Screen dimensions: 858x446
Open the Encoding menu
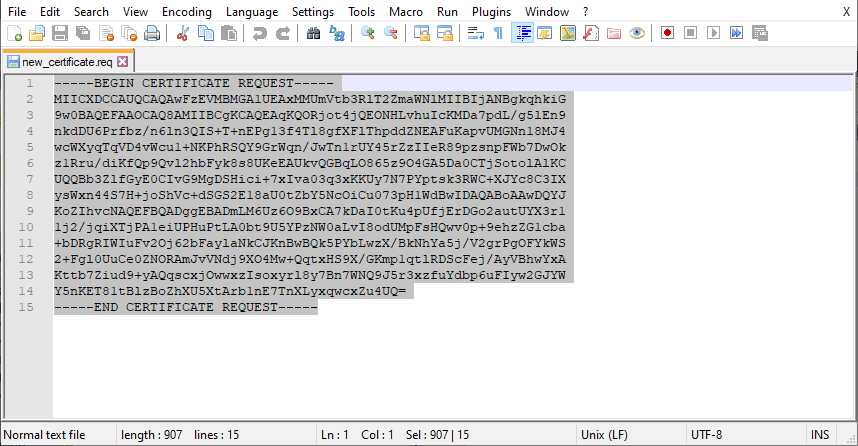point(187,11)
